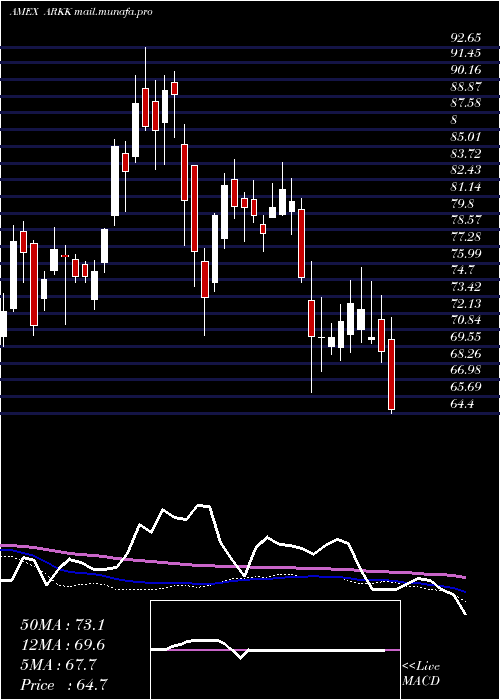
Task: Click the last red candlestick closing near 64.4
Action: [x=392, y=374]
